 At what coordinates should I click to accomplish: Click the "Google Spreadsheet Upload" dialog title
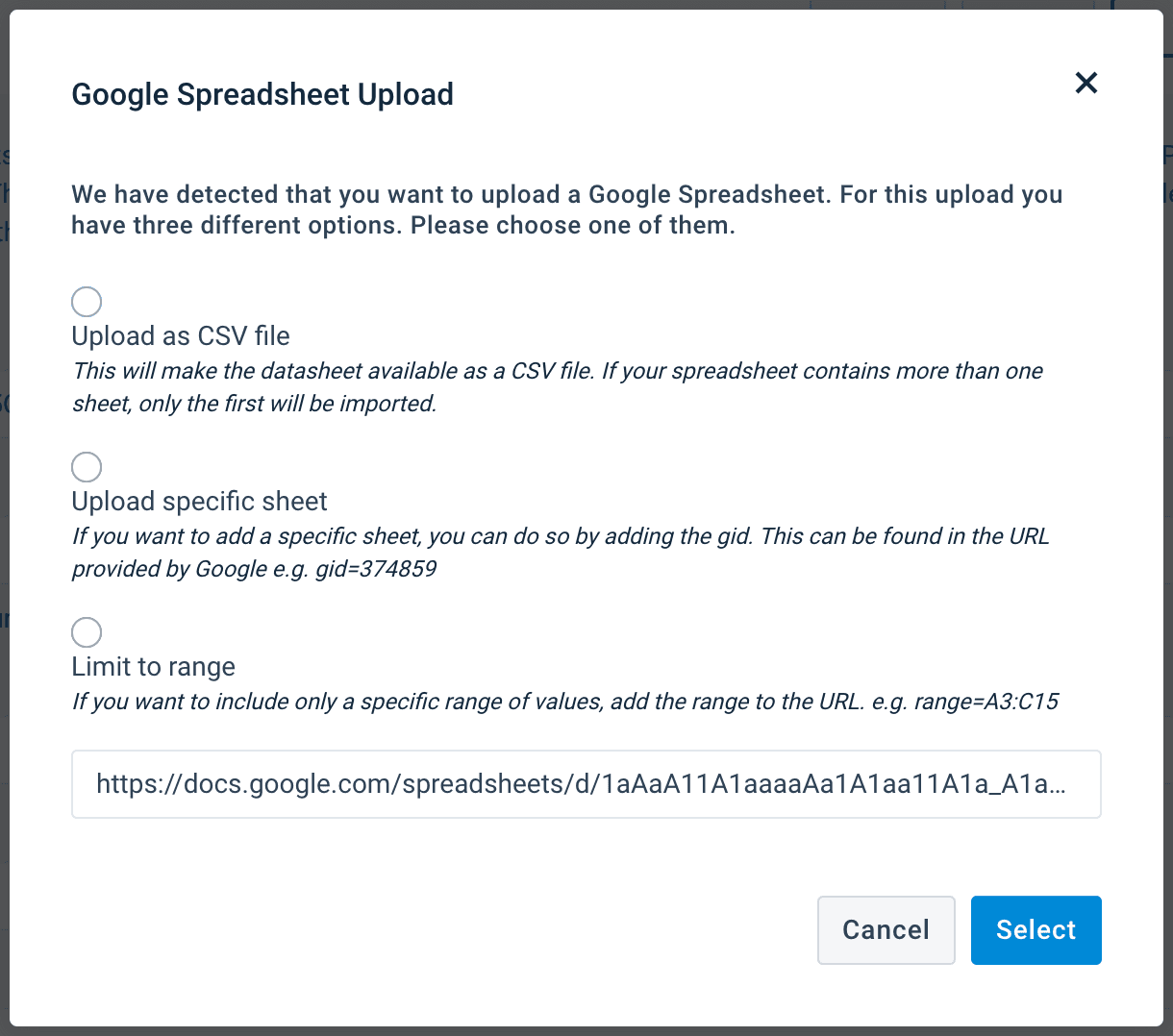tap(262, 94)
